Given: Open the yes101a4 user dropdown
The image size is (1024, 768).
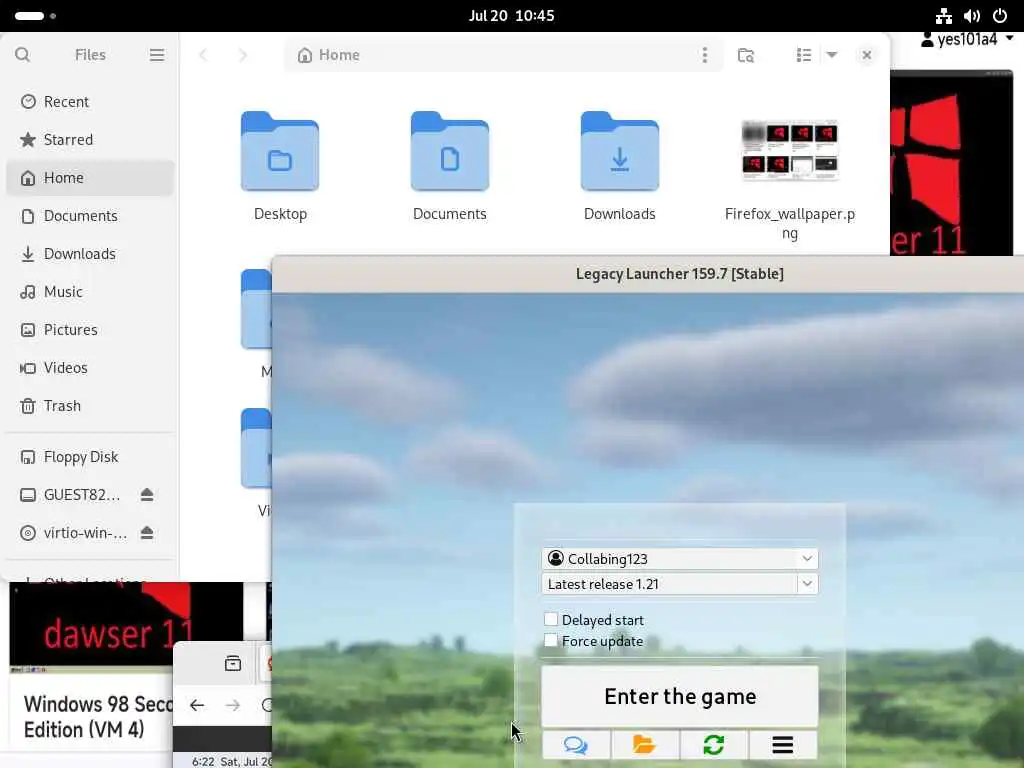Looking at the screenshot, I should coord(967,39).
